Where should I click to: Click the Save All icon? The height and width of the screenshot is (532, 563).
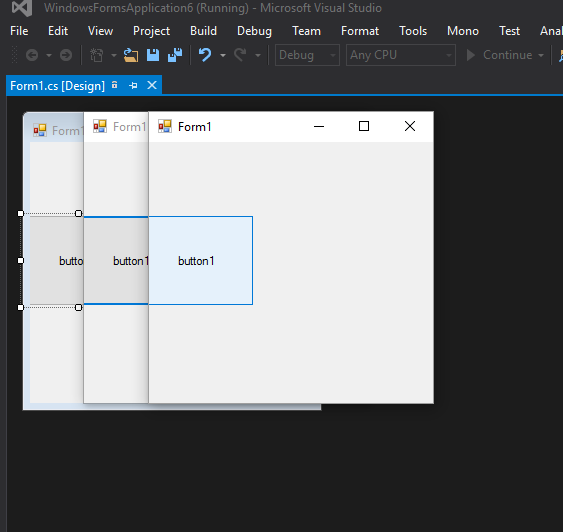pyautogui.click(x=175, y=55)
